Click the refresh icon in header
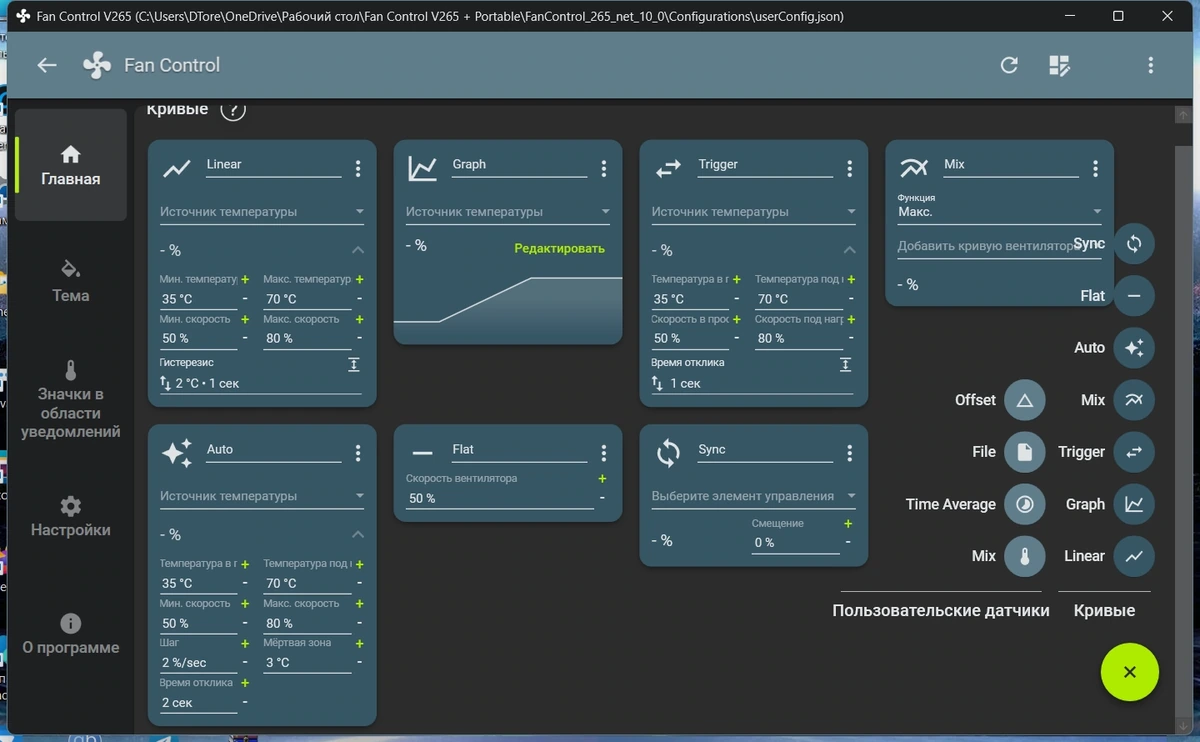The image size is (1200, 742). coord(1009,65)
